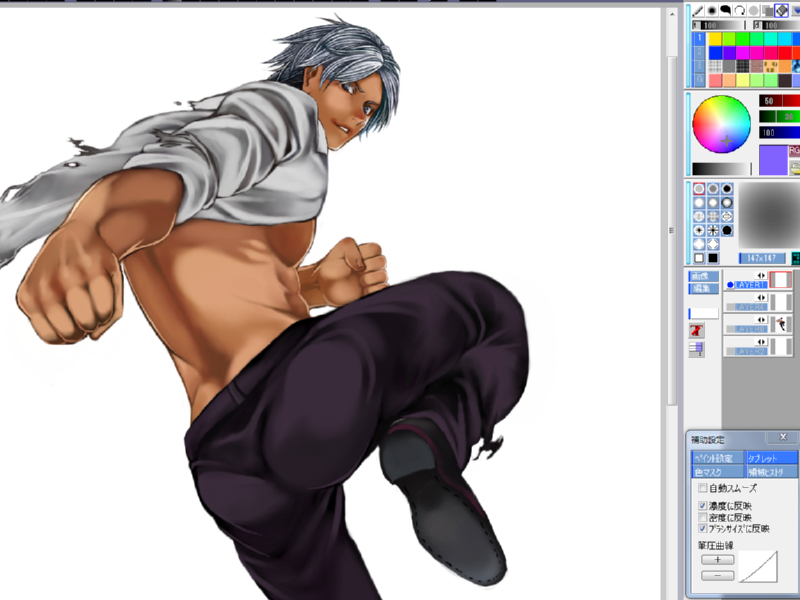This screenshot has width=800, height=600.
Task: Enable the 自動スムーズ checkbox
Action: (703, 488)
